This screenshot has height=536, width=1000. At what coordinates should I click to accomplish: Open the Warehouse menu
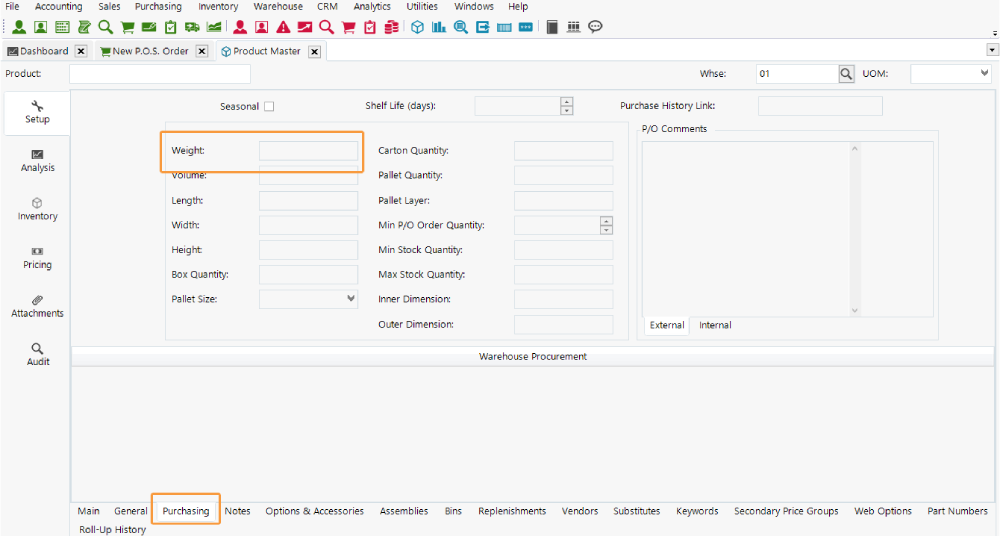click(278, 6)
